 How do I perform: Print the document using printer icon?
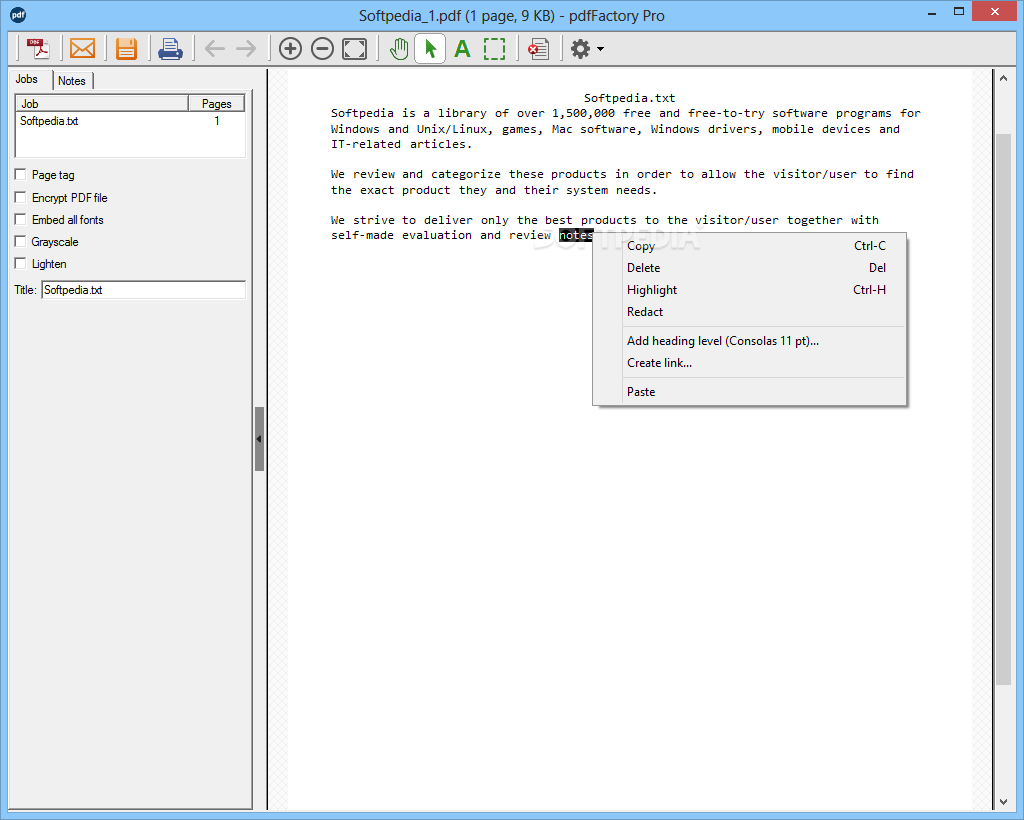coord(170,48)
